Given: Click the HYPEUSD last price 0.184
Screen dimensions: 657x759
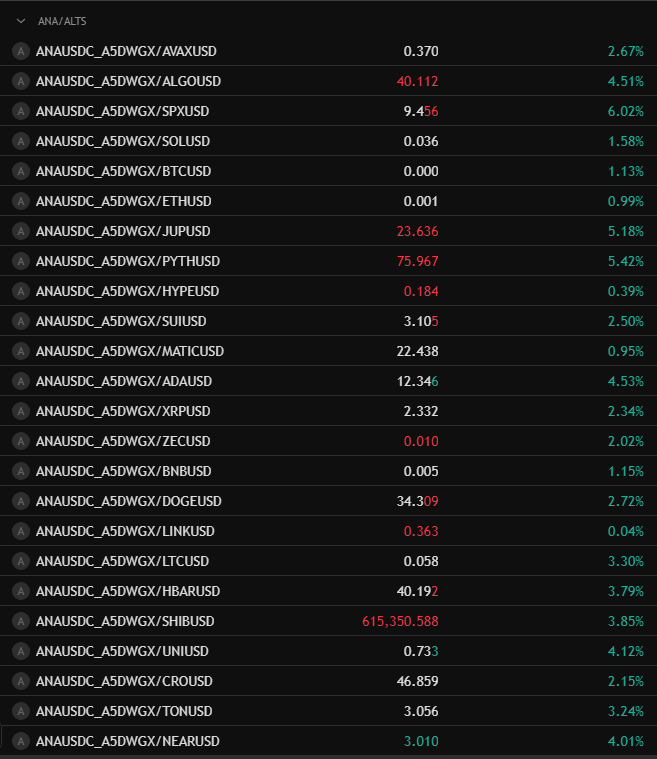Looking at the screenshot, I should [421, 291].
